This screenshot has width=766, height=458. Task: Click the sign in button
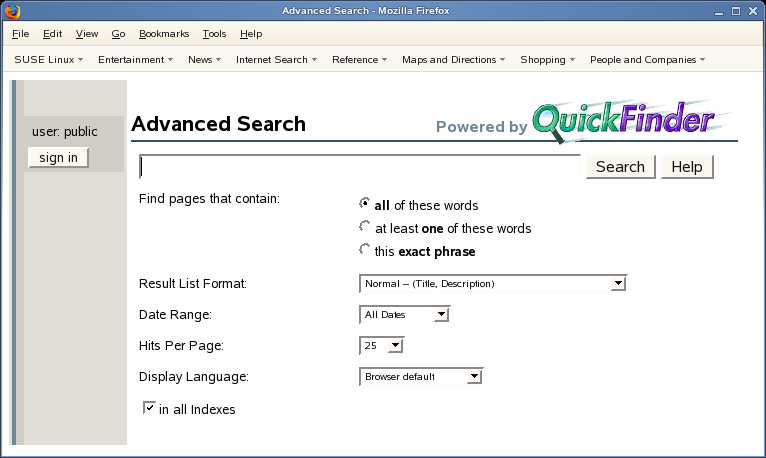pyautogui.click(x=58, y=158)
